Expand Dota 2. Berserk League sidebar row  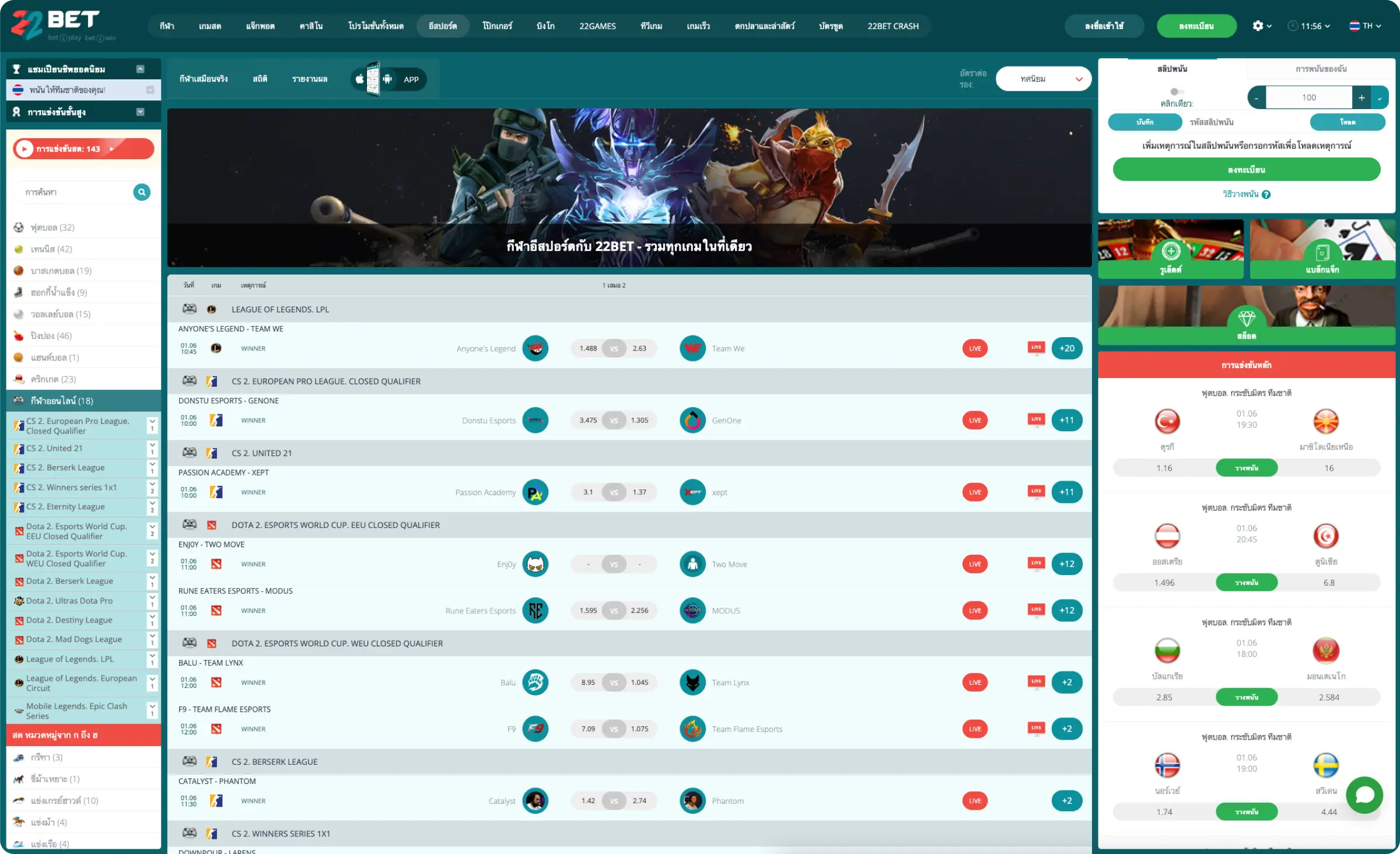click(x=152, y=581)
